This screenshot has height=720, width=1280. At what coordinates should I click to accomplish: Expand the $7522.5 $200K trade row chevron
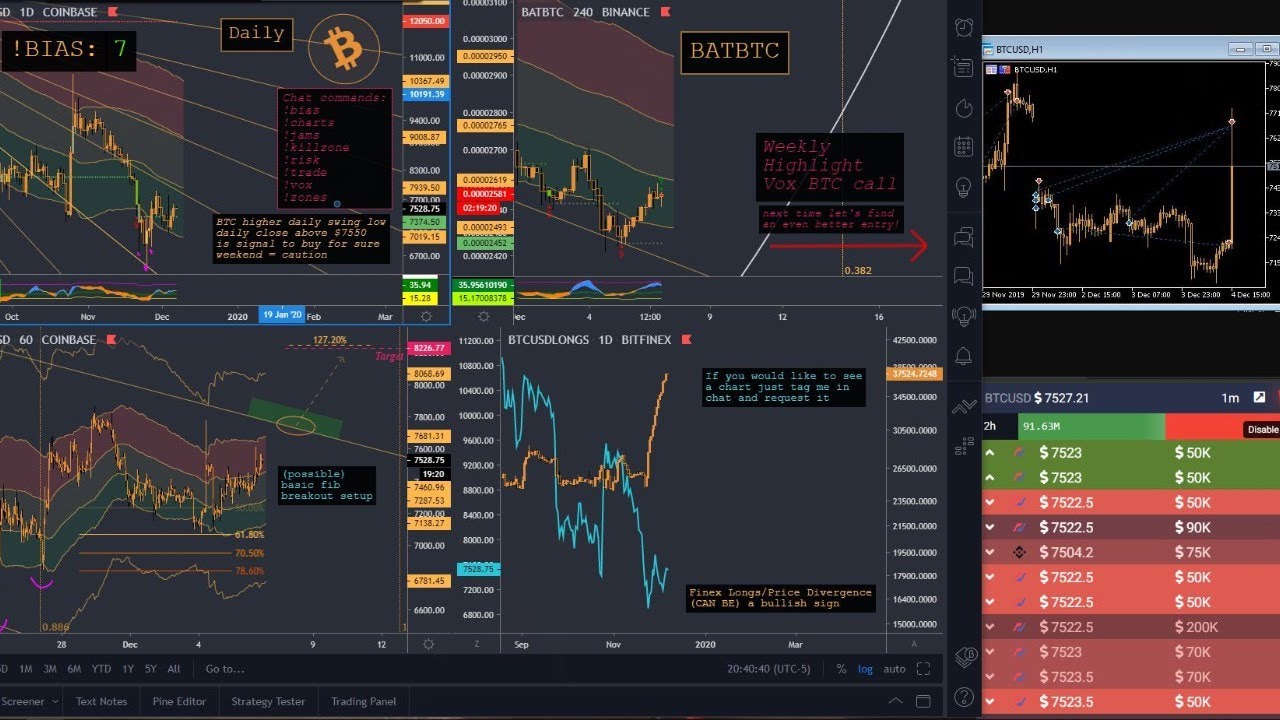[x=990, y=627]
